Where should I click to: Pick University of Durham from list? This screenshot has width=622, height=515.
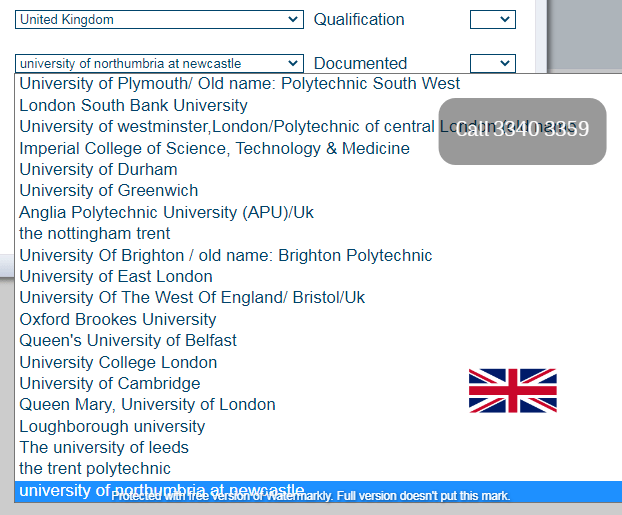(x=98, y=169)
